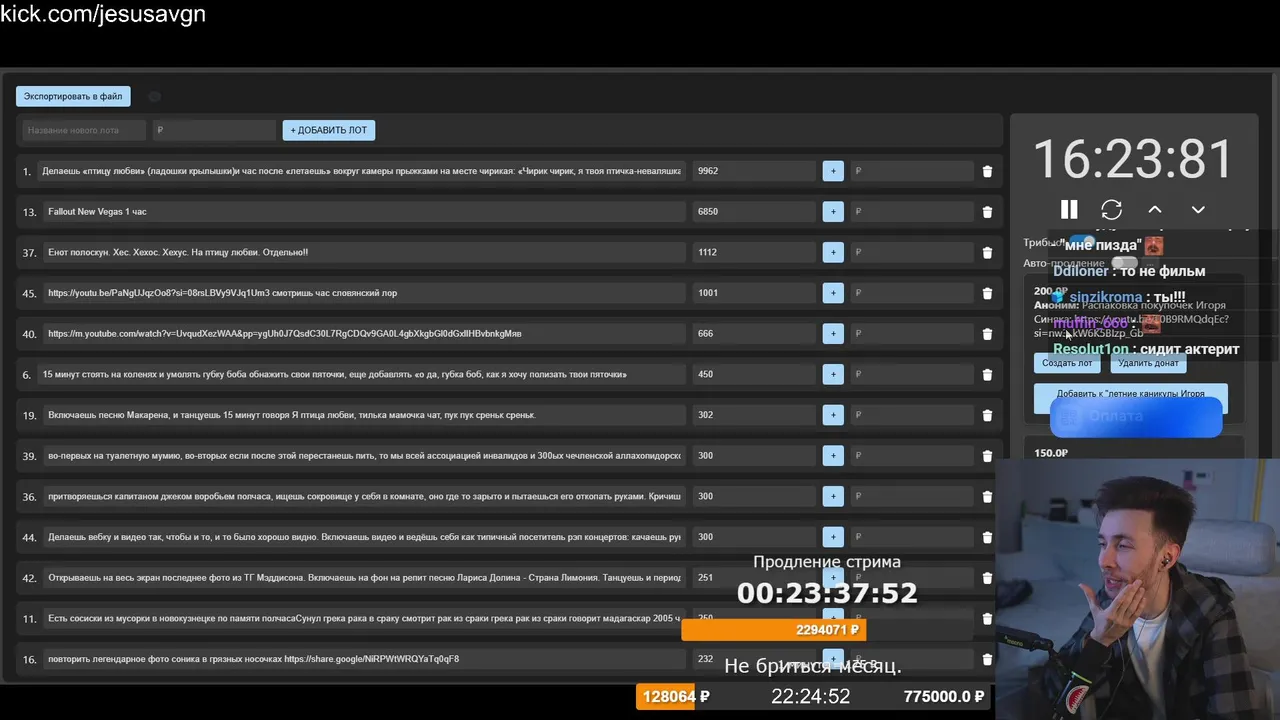Delete lot 42 with its trash icon
The height and width of the screenshot is (720, 1280).
(987, 578)
